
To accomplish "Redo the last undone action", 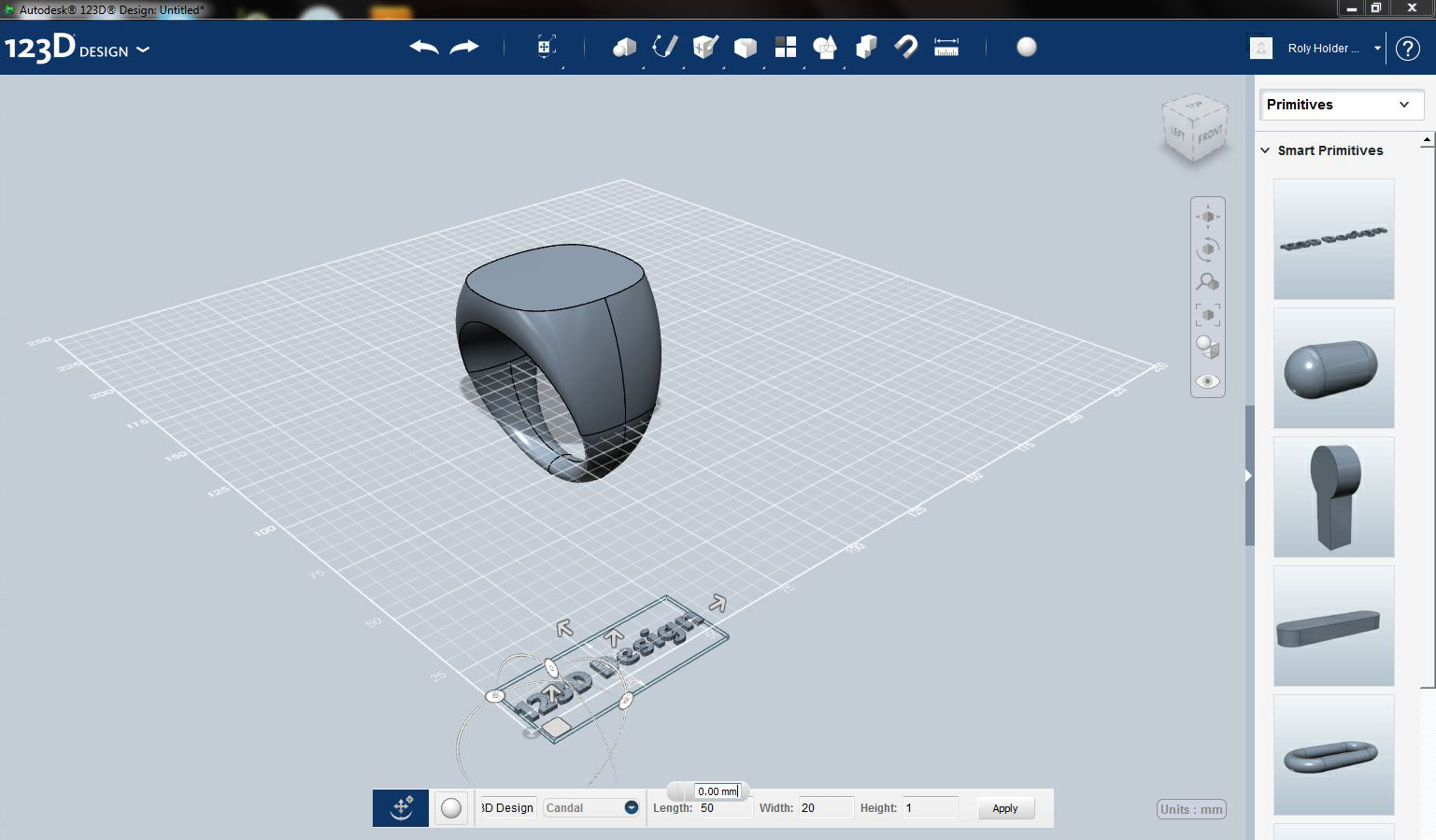I will [x=464, y=47].
